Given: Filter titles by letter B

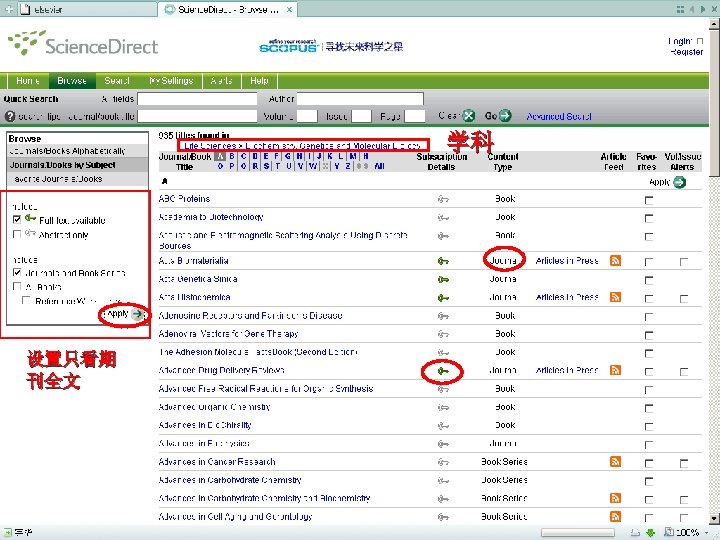Looking at the screenshot, I should point(232,156).
